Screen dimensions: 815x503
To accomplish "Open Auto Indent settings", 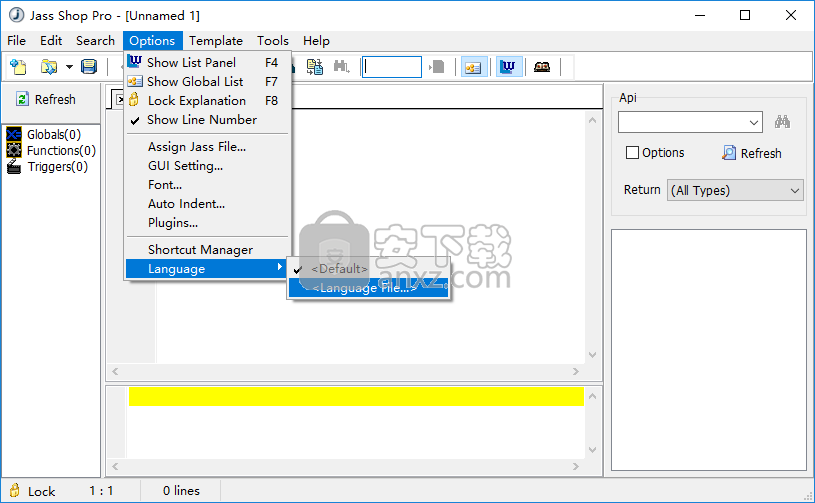I will [207, 204].
